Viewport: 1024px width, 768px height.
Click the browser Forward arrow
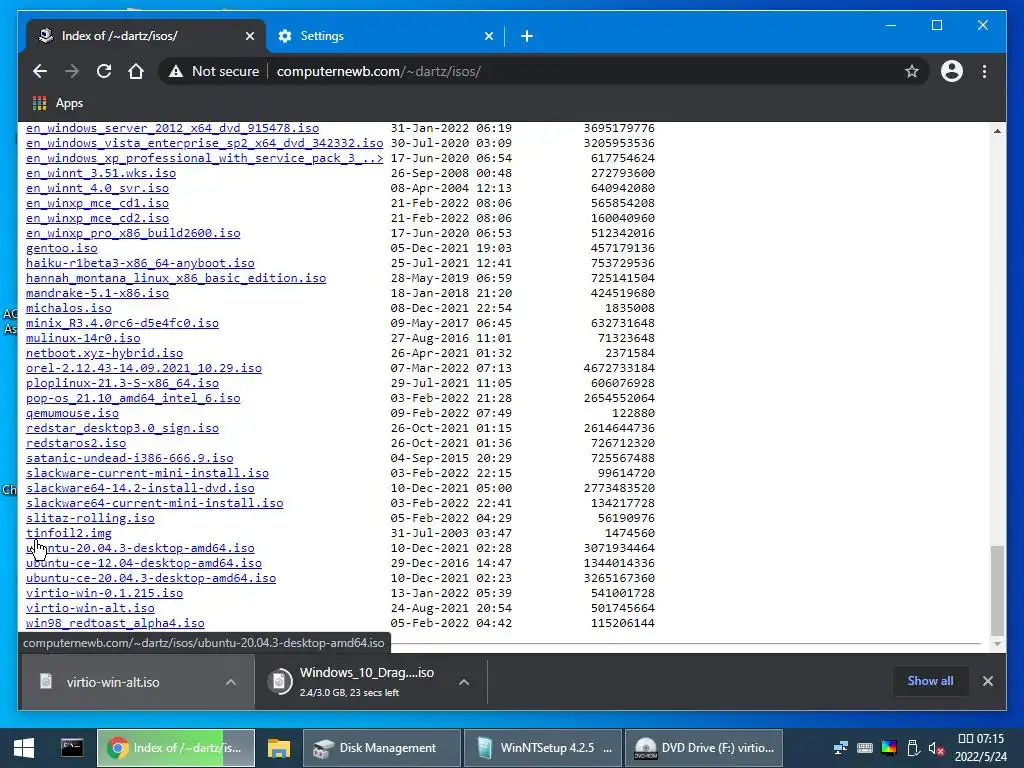pyautogui.click(x=72, y=71)
